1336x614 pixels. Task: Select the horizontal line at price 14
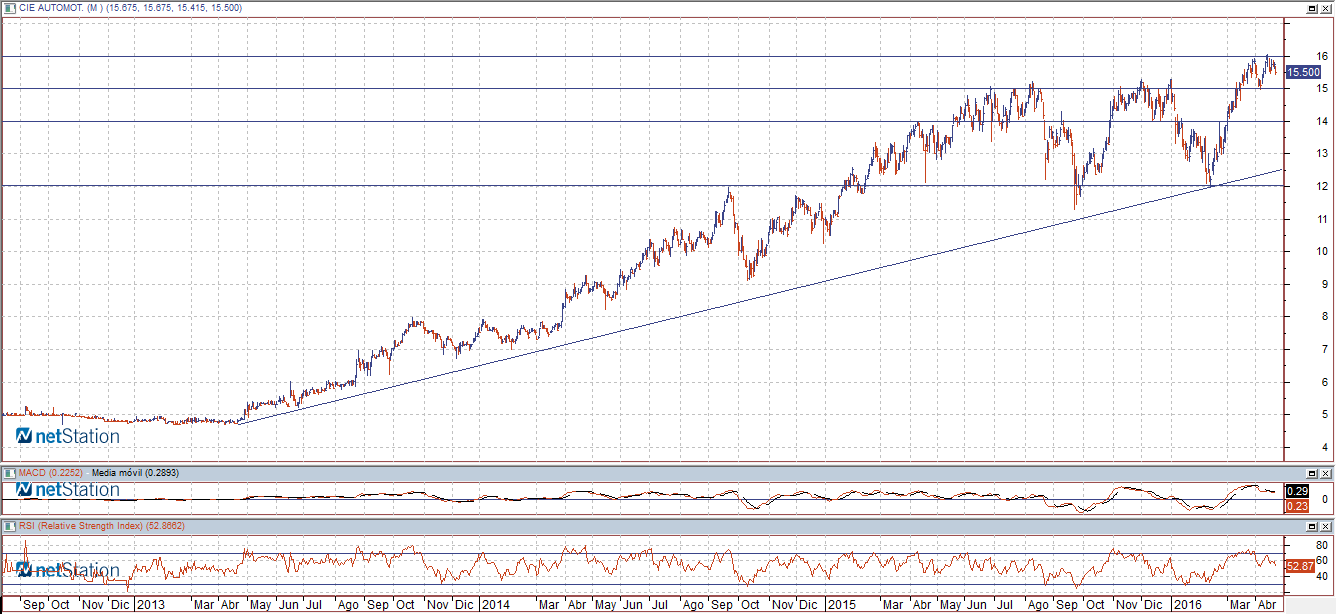[x=642, y=121]
